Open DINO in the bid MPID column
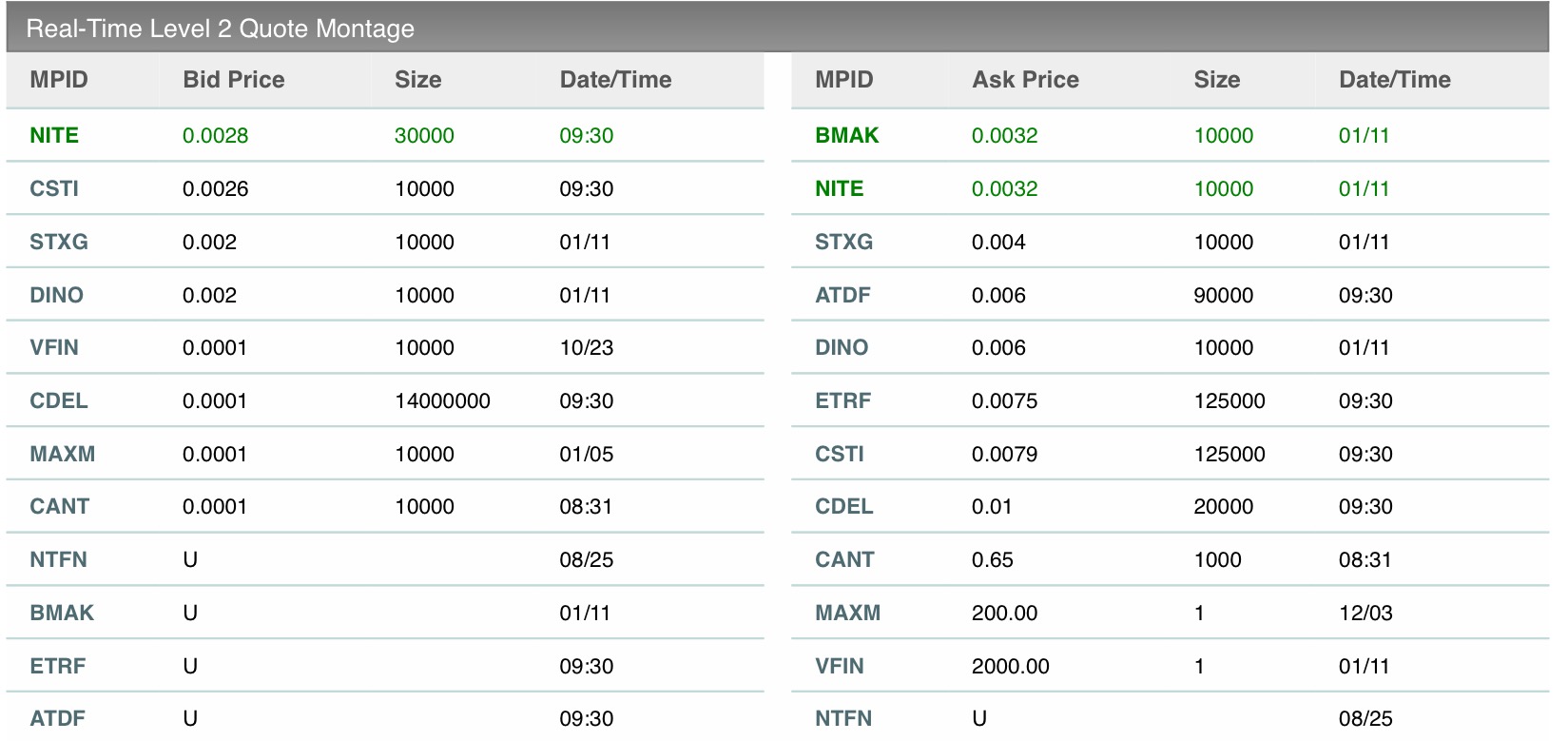Image resolution: width=1568 pixels, height=741 pixels. 56,295
